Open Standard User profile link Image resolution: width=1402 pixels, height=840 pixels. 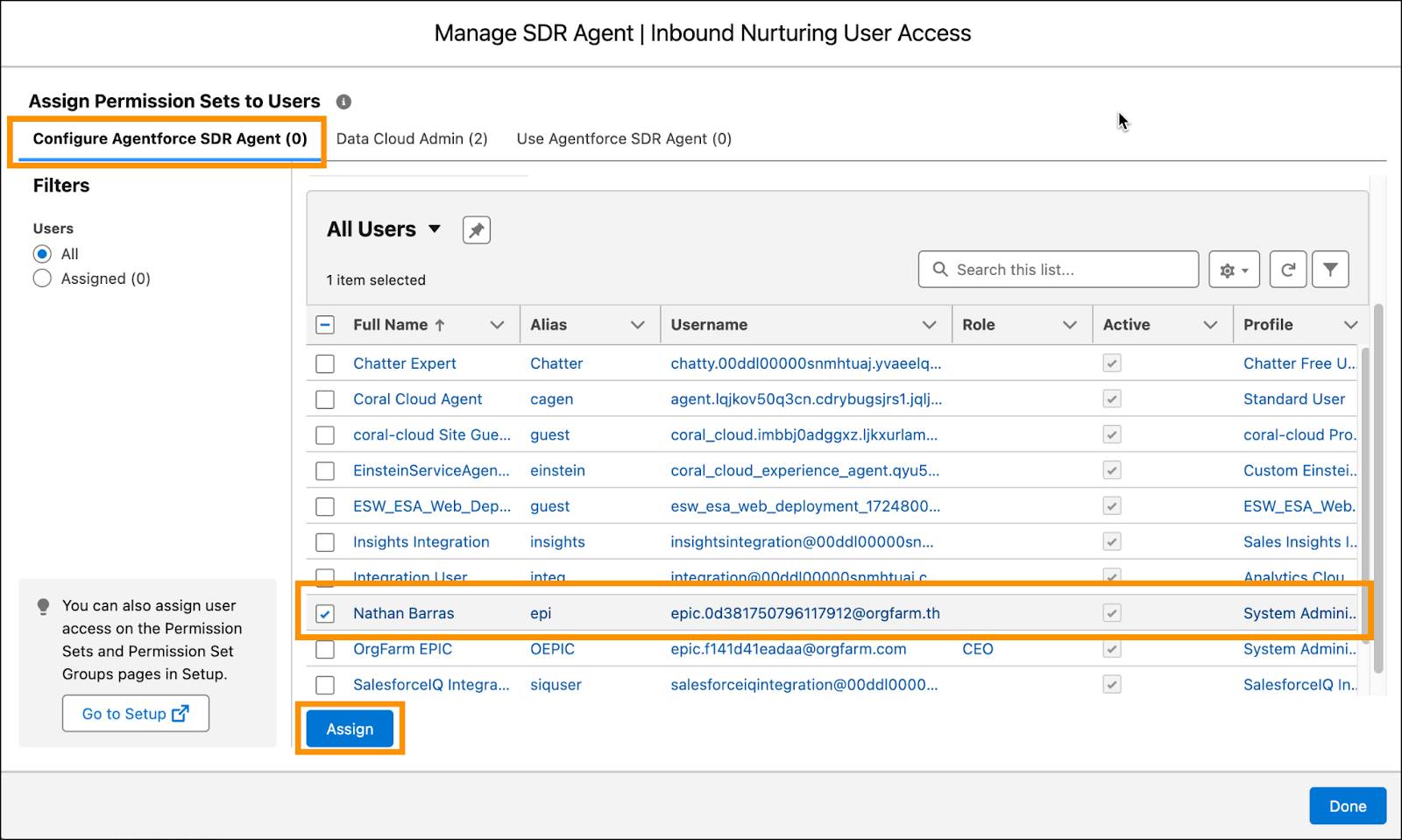click(1293, 399)
